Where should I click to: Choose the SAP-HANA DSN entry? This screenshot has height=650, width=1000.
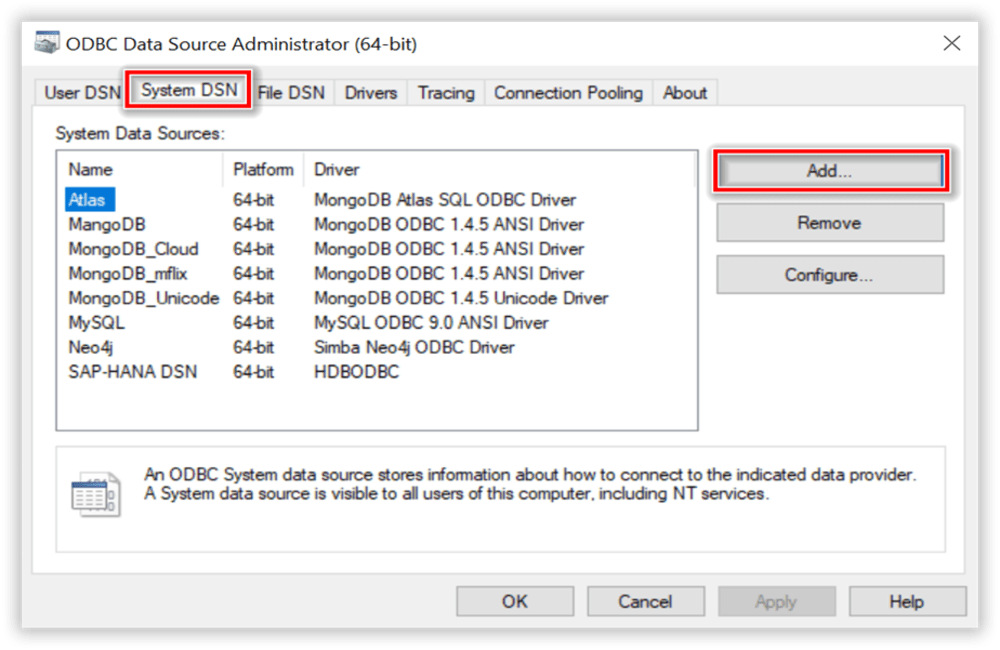132,372
